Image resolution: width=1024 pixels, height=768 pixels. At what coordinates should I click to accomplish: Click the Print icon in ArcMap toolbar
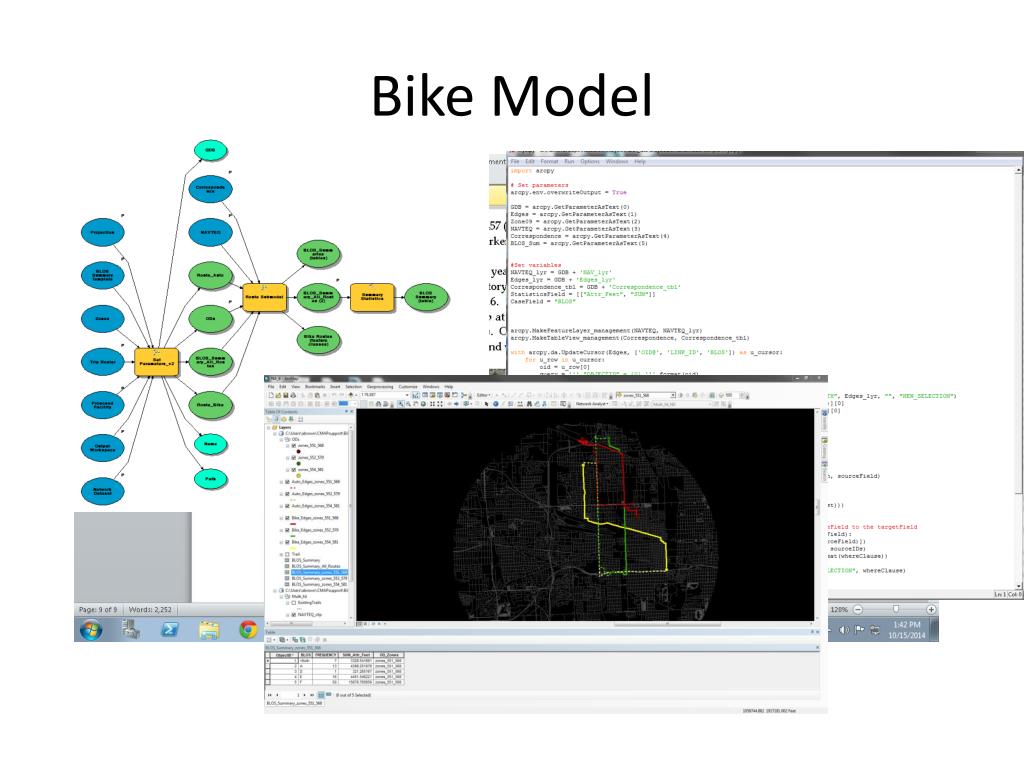293,395
